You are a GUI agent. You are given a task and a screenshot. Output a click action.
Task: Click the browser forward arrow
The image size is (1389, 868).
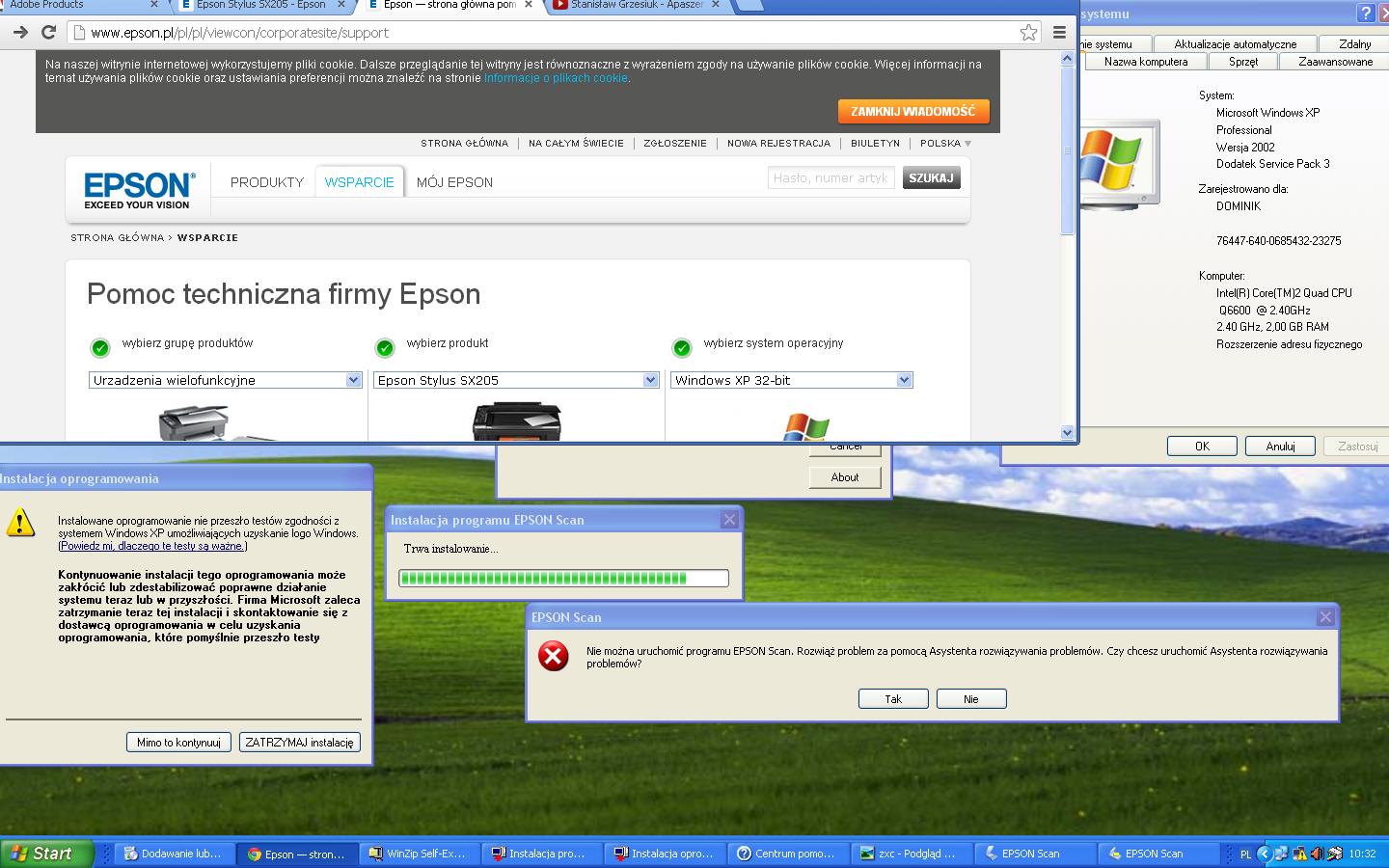tap(20, 32)
